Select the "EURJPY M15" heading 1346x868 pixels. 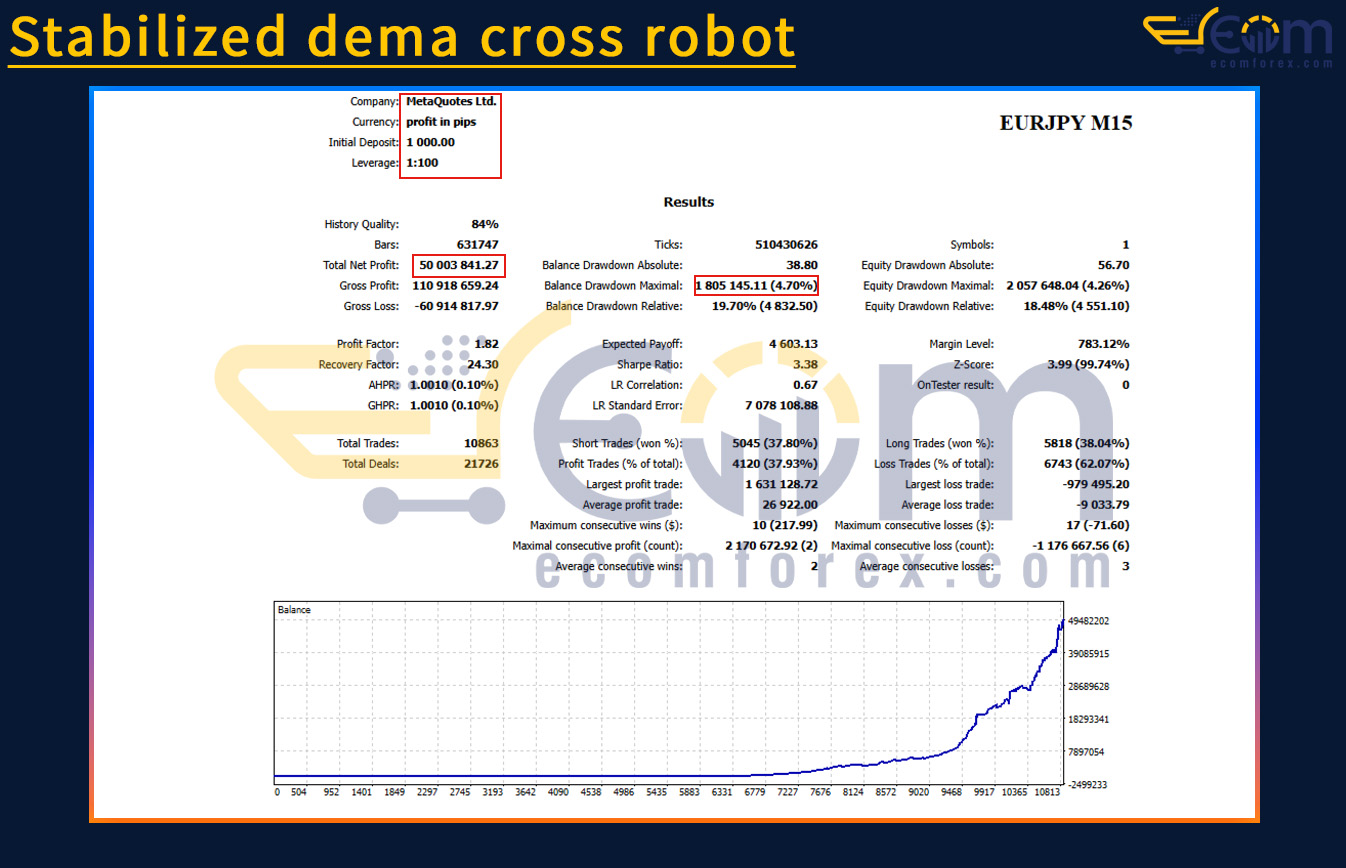1066,123
